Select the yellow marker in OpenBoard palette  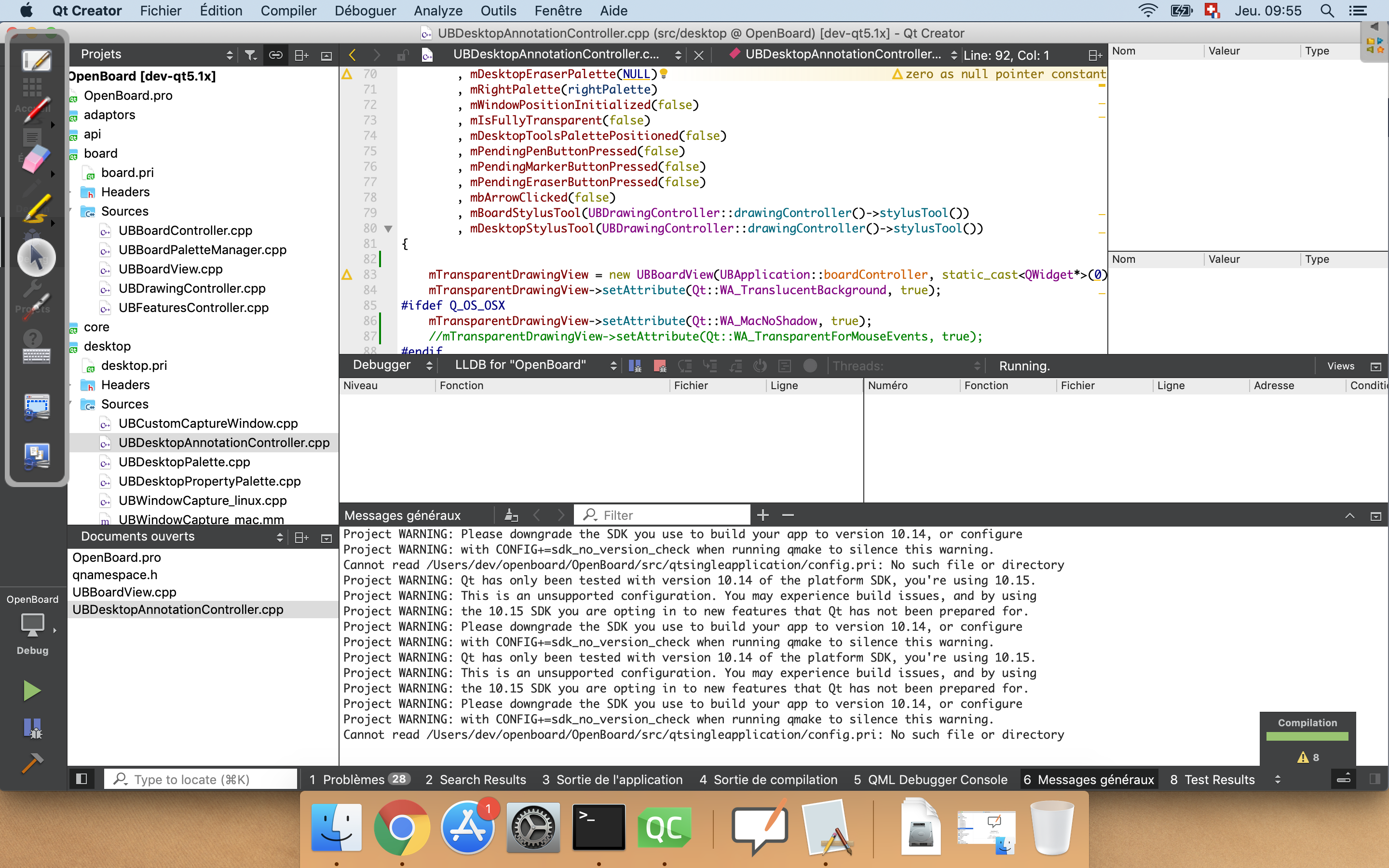tap(36, 209)
